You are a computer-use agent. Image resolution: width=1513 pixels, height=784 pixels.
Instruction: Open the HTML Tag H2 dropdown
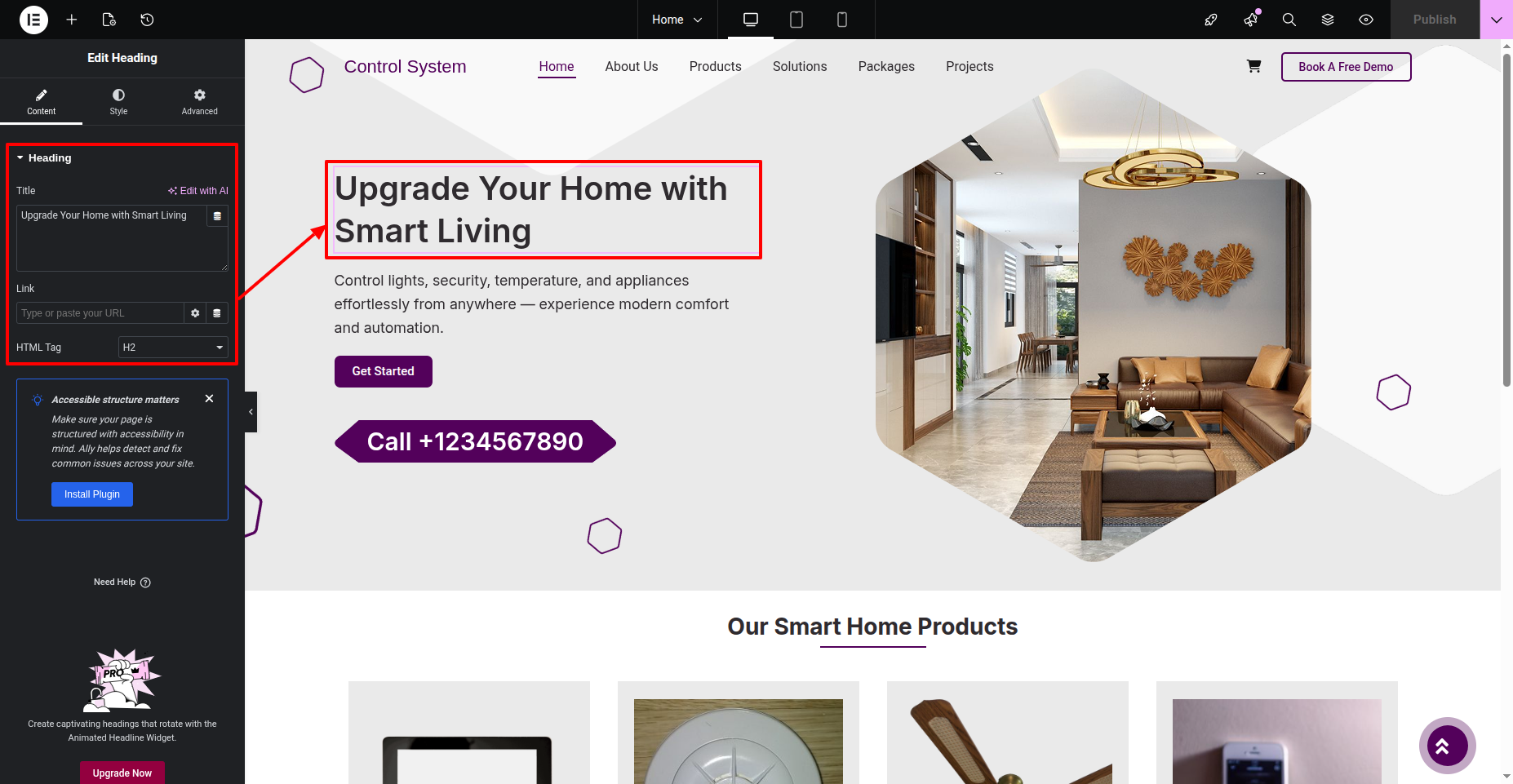173,348
